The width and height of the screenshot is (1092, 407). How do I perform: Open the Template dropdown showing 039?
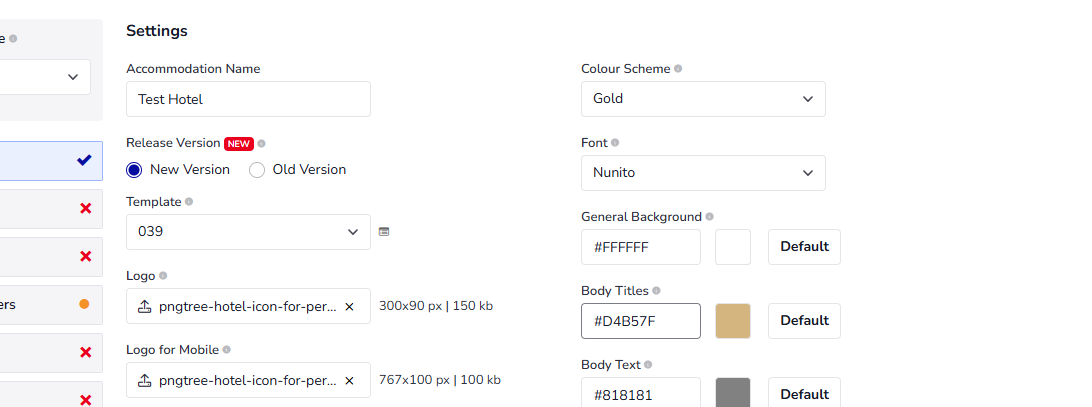tap(248, 232)
